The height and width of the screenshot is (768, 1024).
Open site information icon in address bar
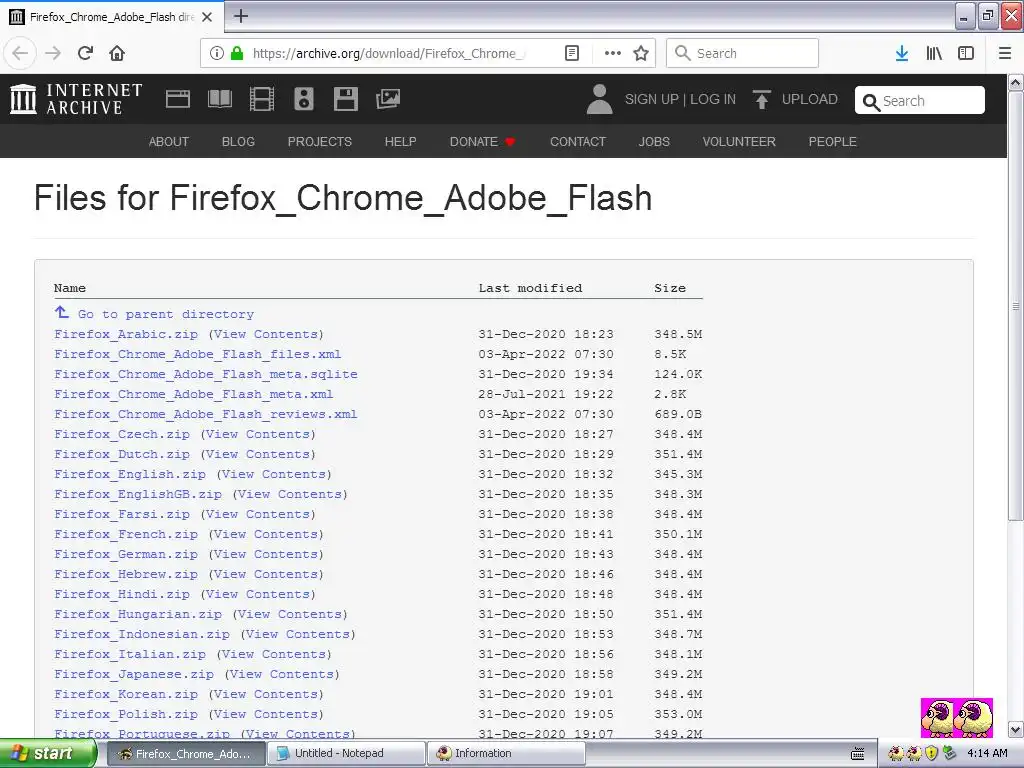pyautogui.click(x=217, y=53)
